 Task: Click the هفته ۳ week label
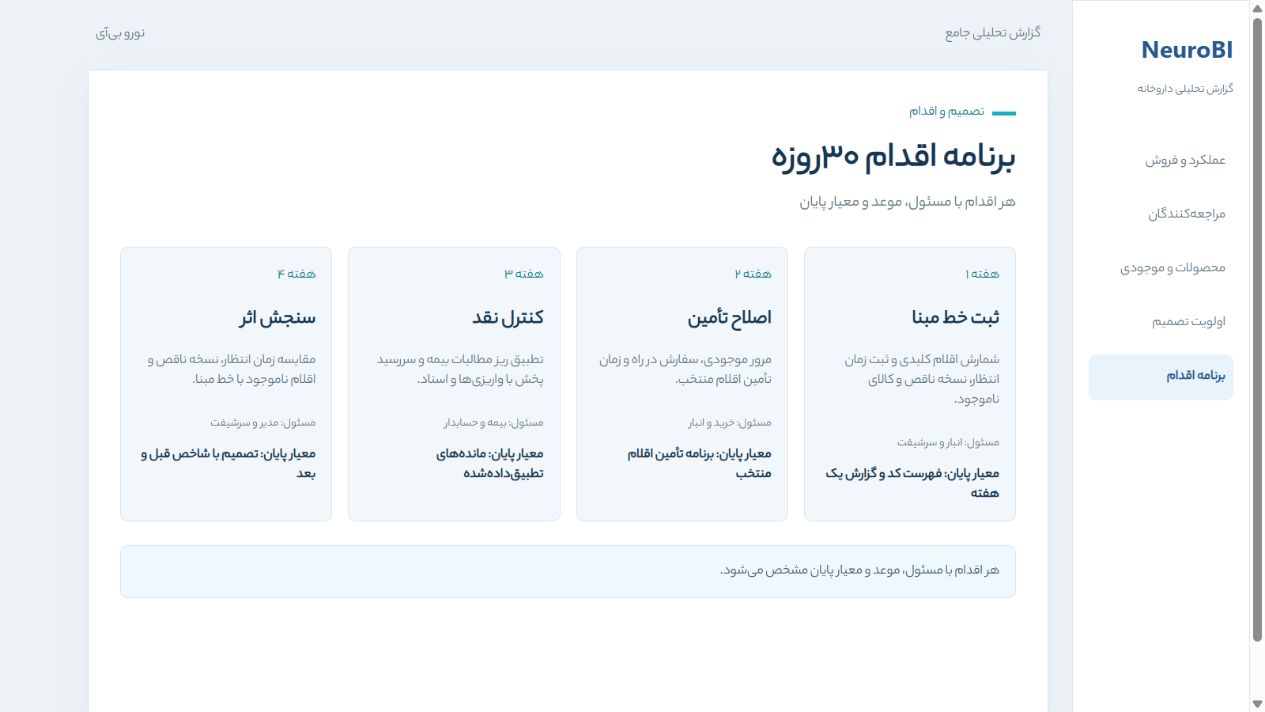click(524, 274)
